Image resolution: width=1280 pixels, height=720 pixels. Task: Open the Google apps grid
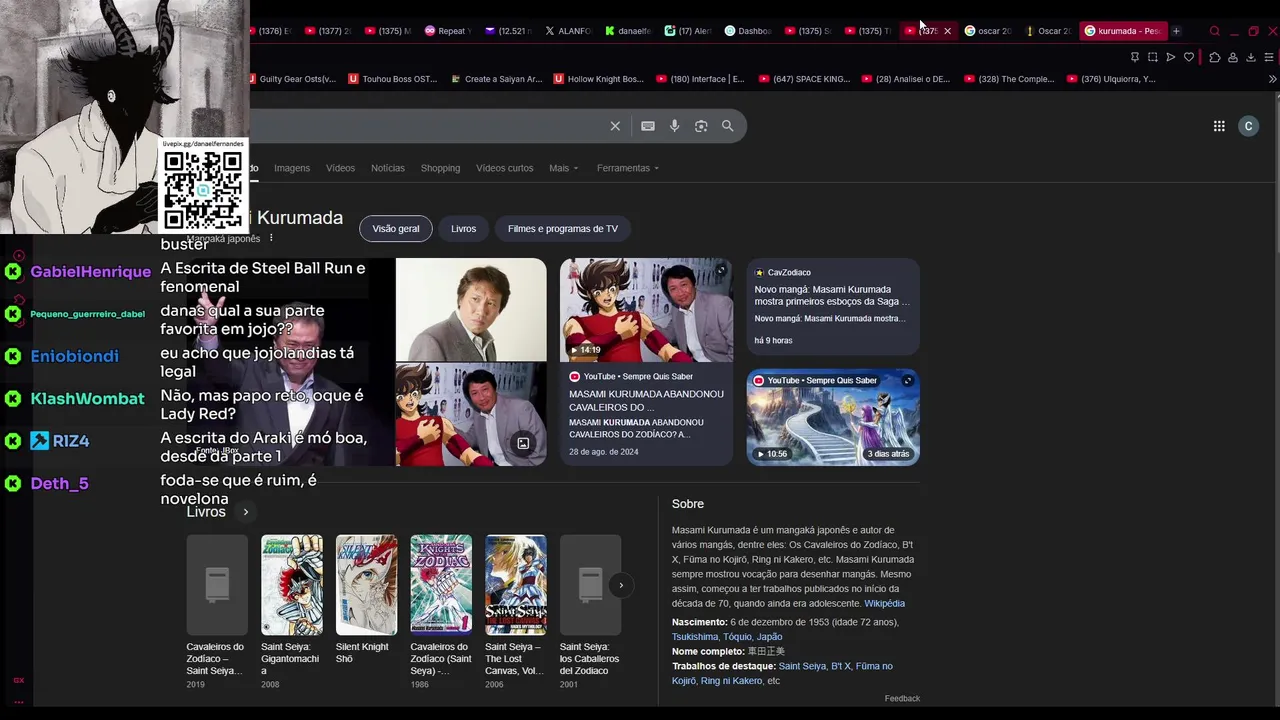coord(1219,126)
